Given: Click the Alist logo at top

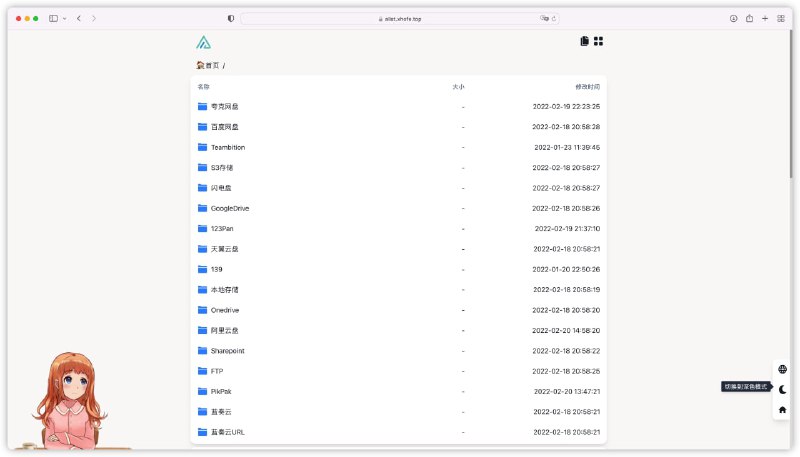Looking at the screenshot, I should tap(203, 42).
